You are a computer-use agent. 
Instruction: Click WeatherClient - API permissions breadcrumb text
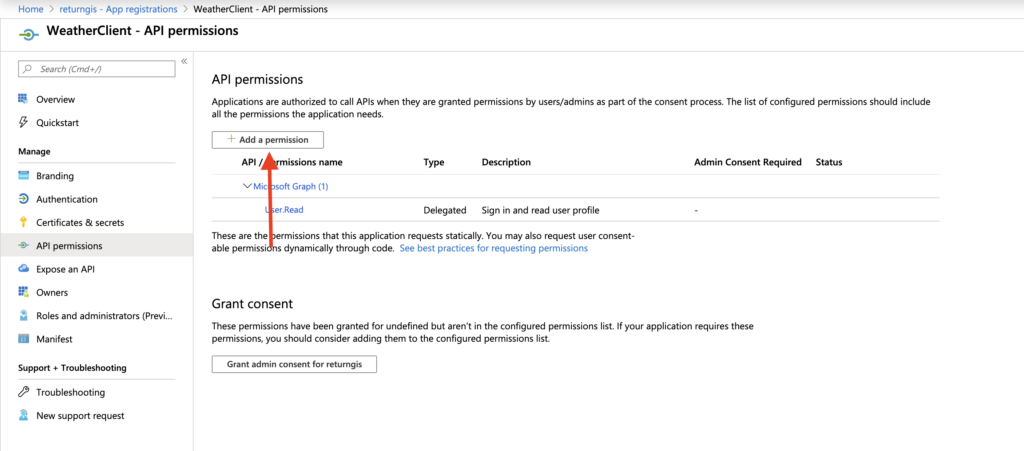[263, 9]
